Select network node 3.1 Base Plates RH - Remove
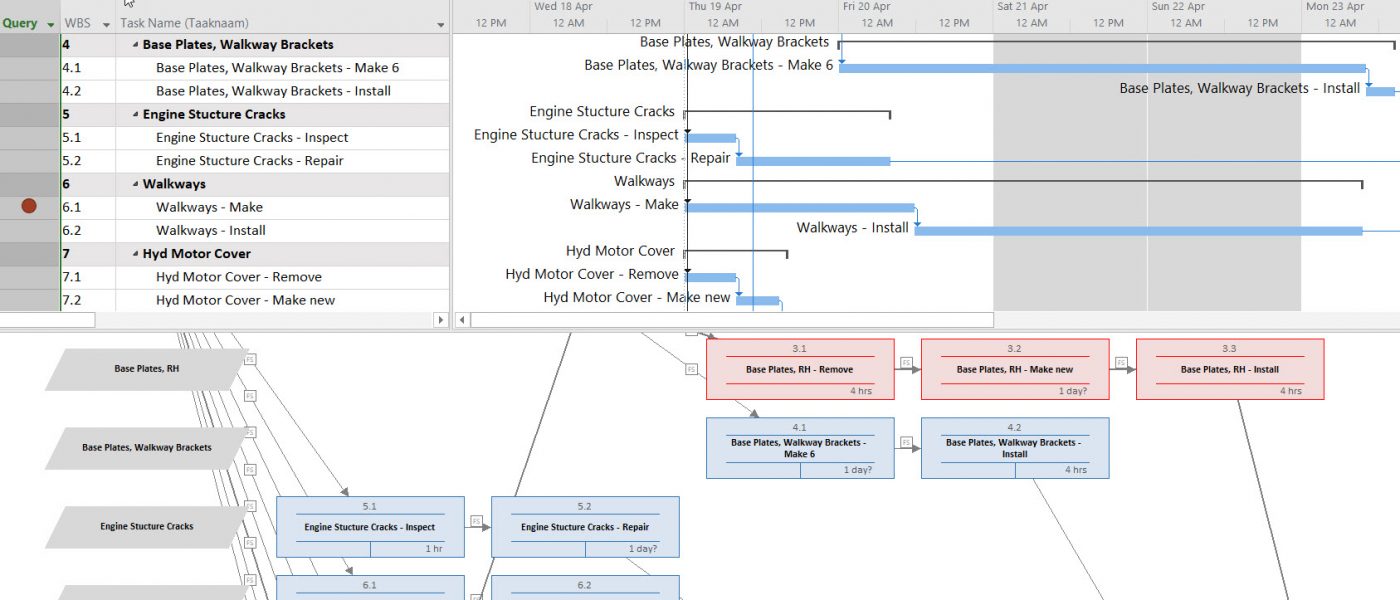Screen dimensions: 1400x600 coord(800,368)
